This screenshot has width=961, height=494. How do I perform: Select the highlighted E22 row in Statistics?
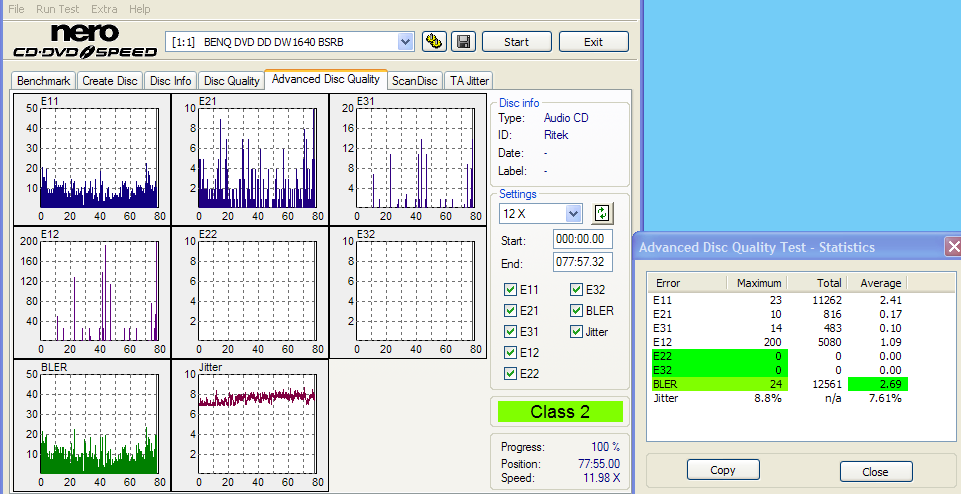(778, 356)
